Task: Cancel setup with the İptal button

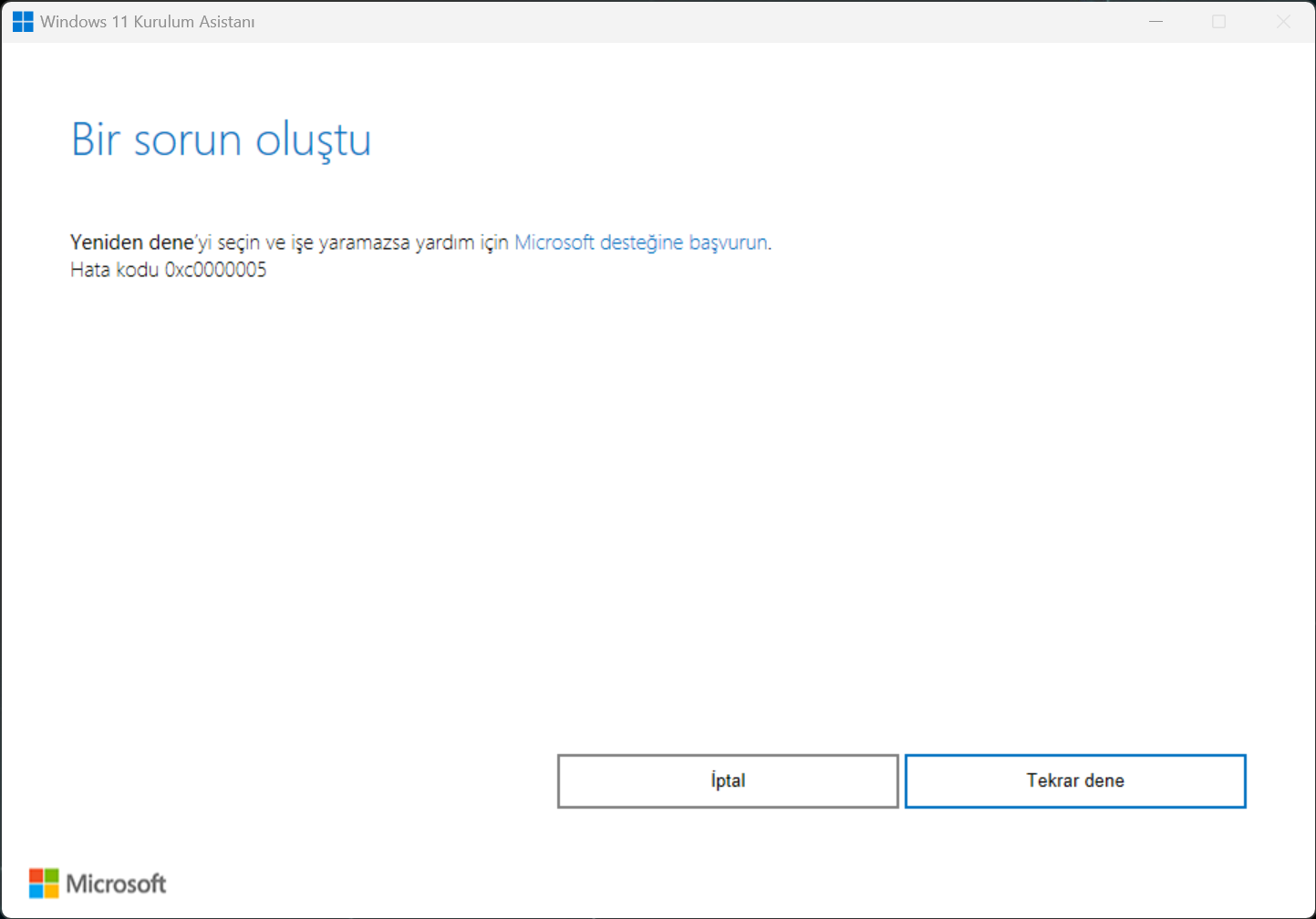Action: (728, 781)
